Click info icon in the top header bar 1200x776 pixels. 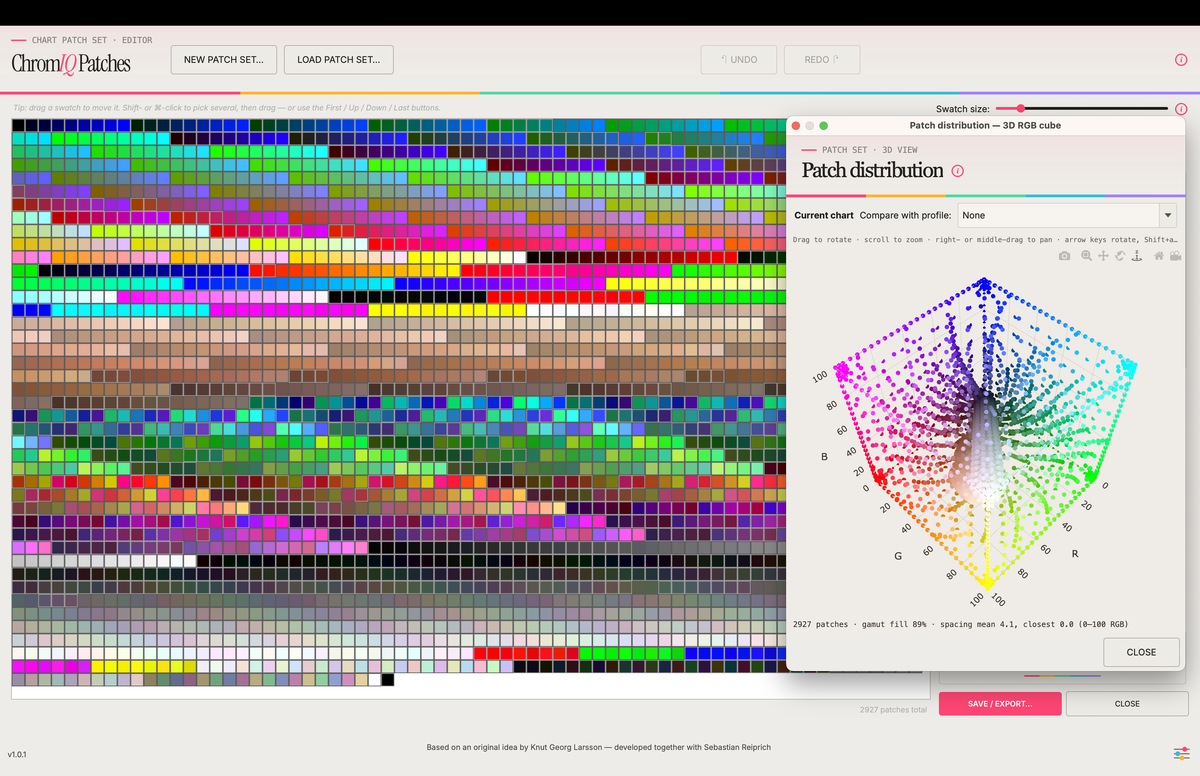pos(1181,60)
